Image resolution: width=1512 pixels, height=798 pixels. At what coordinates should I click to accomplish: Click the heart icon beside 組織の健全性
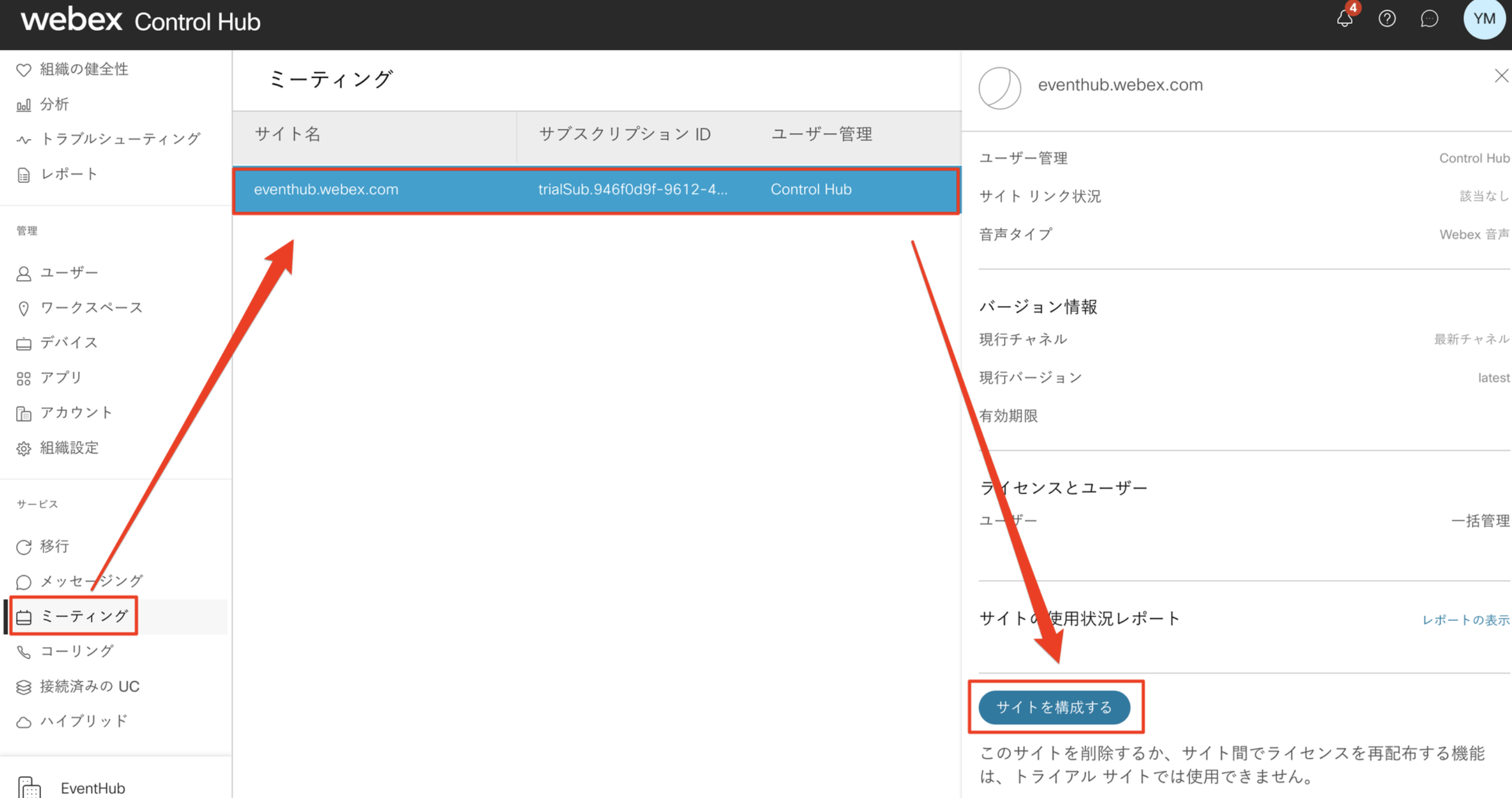coord(24,70)
